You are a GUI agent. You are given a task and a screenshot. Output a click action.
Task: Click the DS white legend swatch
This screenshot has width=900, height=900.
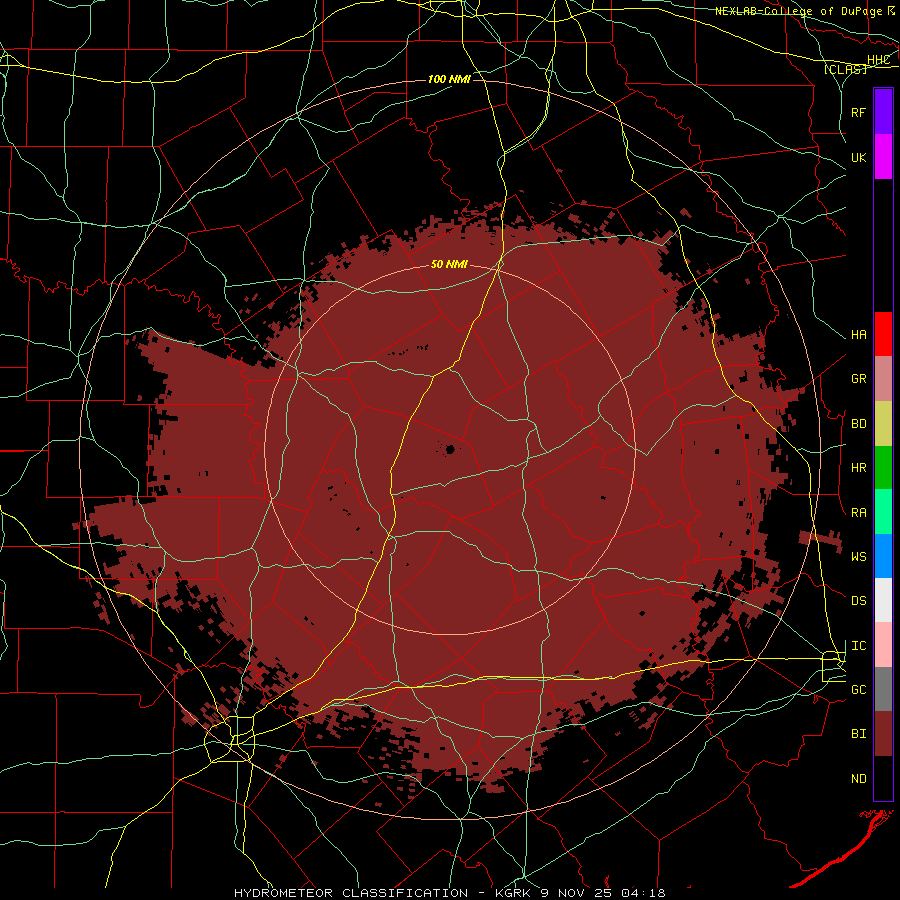tap(883, 600)
